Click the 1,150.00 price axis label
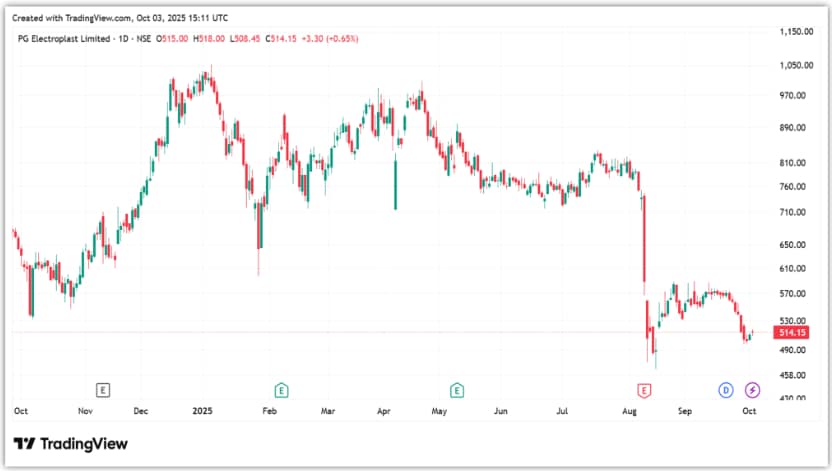832x471 pixels. pos(796,32)
